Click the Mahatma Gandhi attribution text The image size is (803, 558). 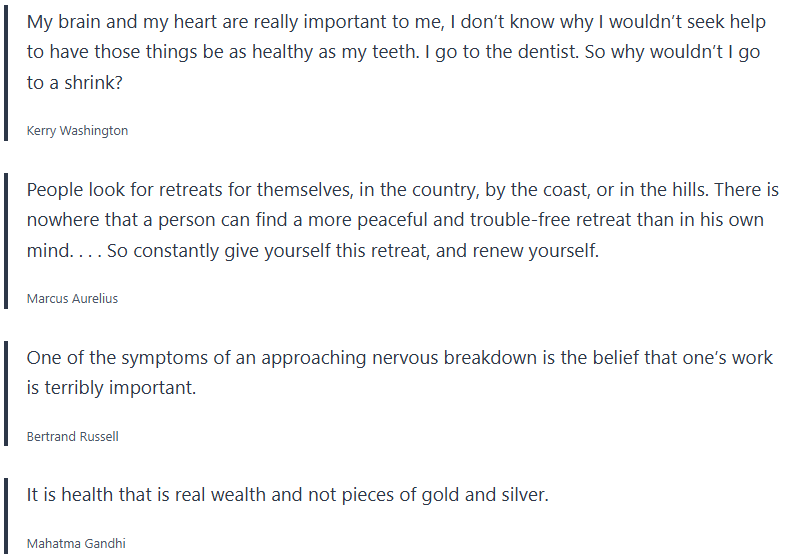76,543
